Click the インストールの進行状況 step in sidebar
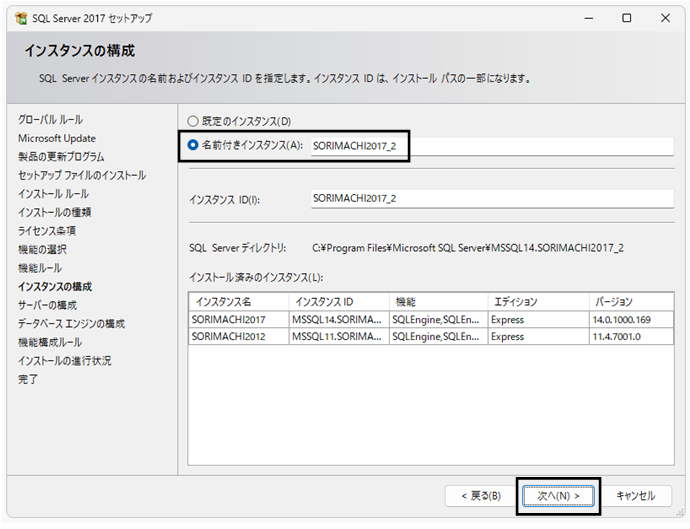This screenshot has height=529, width=690. point(65,360)
